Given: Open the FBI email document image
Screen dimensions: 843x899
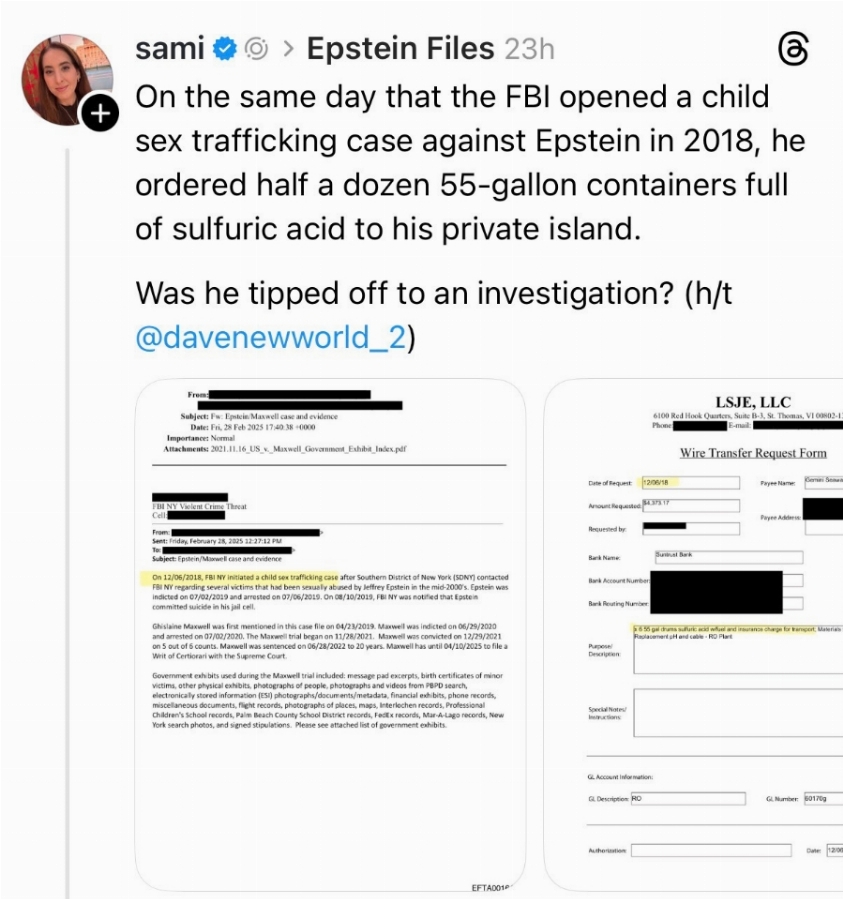Looking at the screenshot, I should tap(330, 635).
